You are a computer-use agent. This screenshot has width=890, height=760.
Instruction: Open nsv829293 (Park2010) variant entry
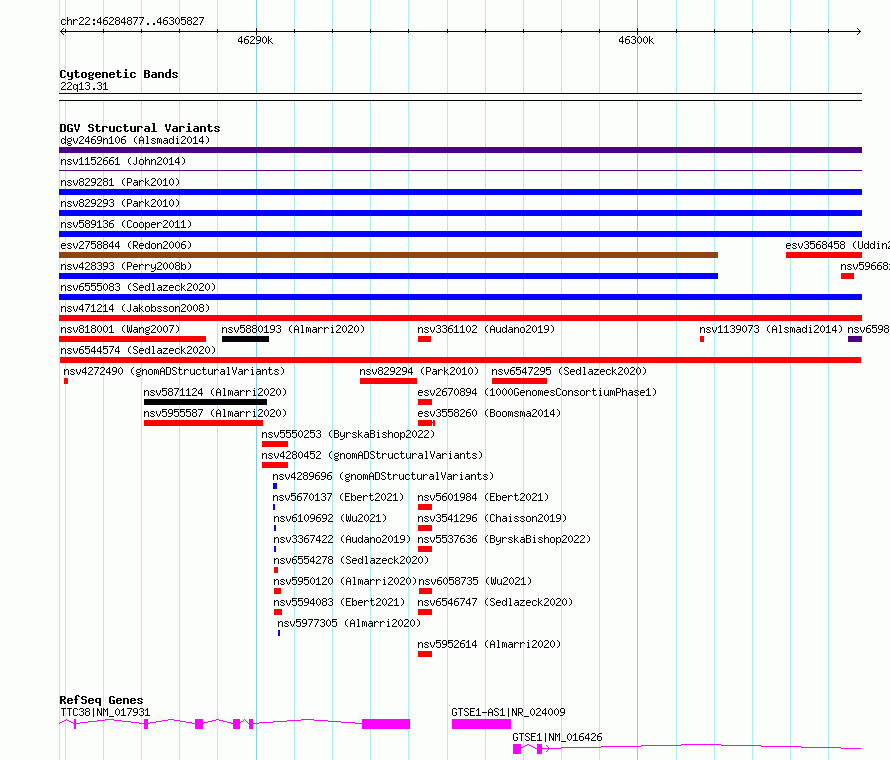click(x=120, y=203)
